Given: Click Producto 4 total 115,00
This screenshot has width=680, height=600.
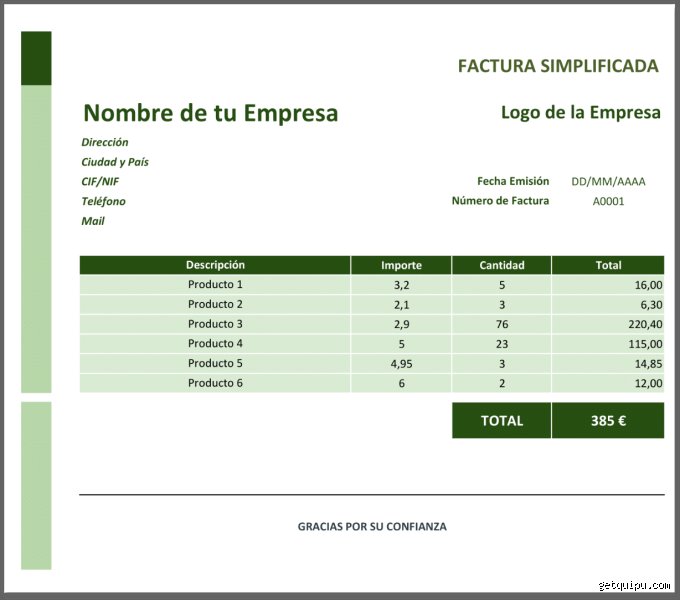Looking at the screenshot, I should pyautogui.click(x=608, y=344).
